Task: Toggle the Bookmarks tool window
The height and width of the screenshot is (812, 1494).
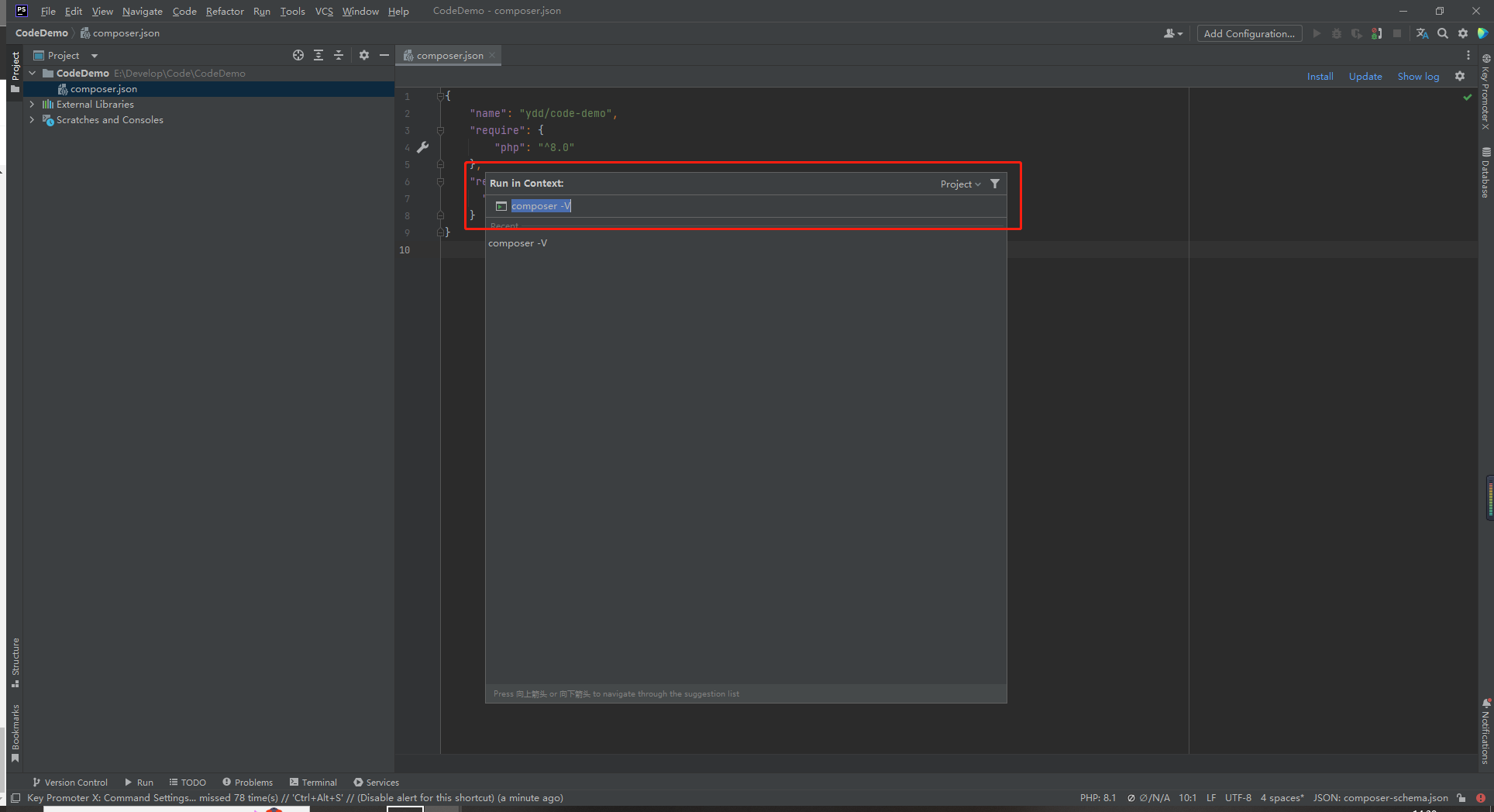Action: [x=15, y=733]
